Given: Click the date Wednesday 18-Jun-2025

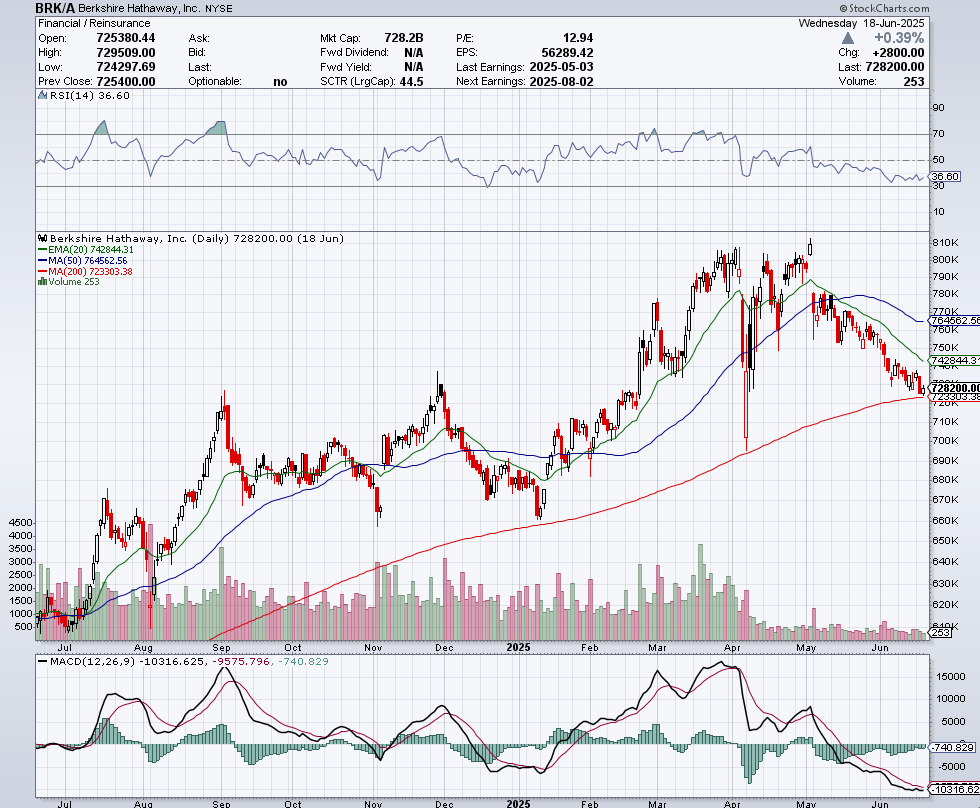Looking at the screenshot, I should (861, 23).
